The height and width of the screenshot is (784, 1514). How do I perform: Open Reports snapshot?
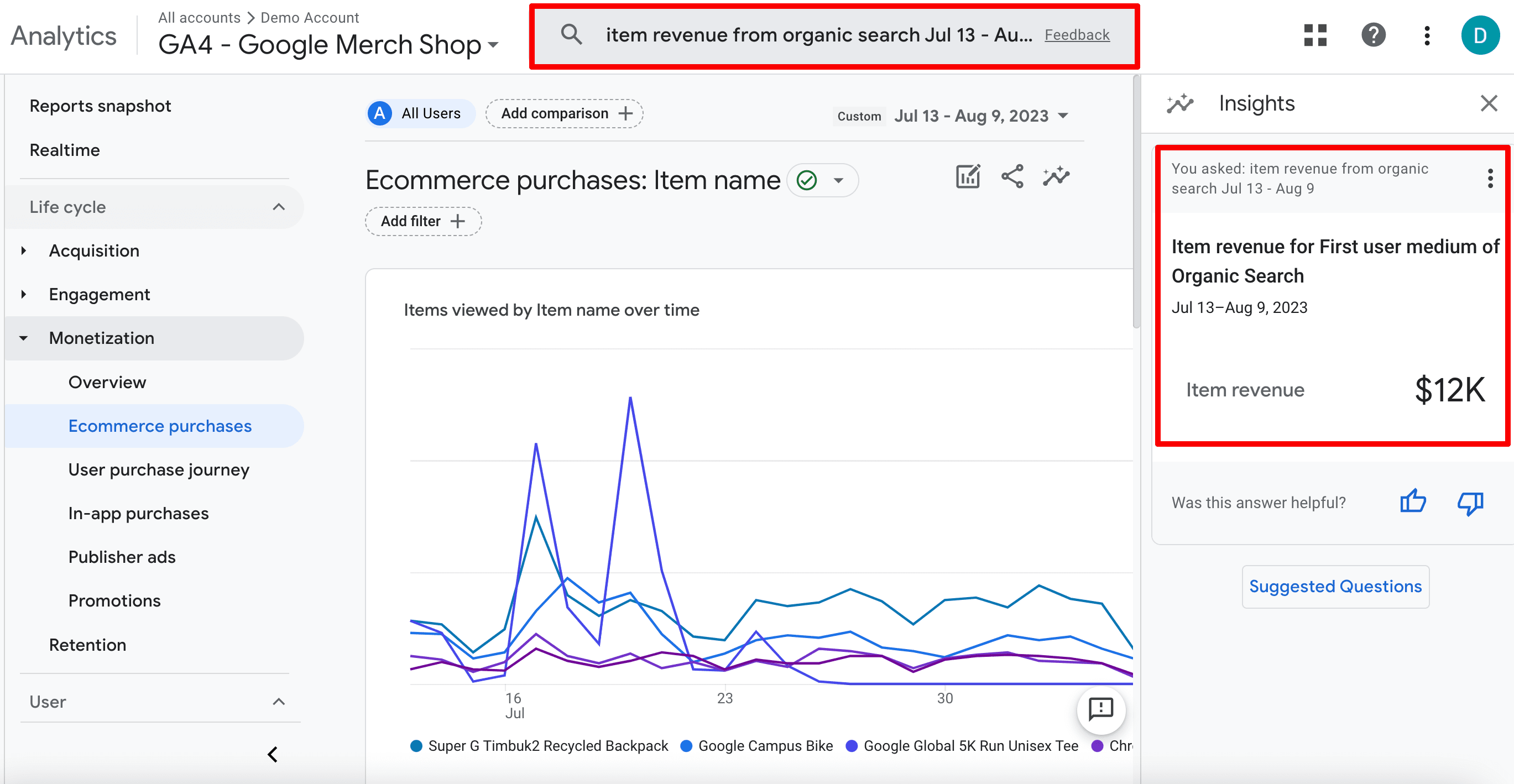[x=101, y=106]
